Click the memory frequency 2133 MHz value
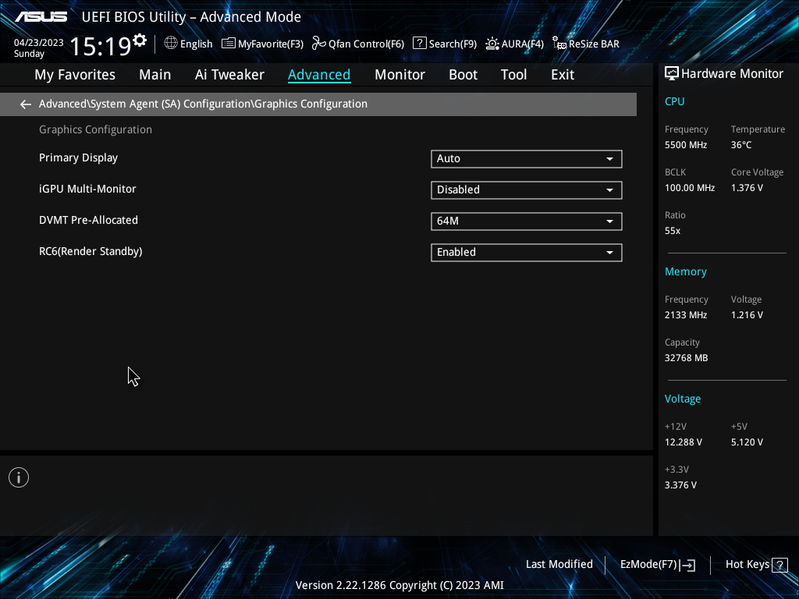This screenshot has height=599, width=799. (685, 315)
